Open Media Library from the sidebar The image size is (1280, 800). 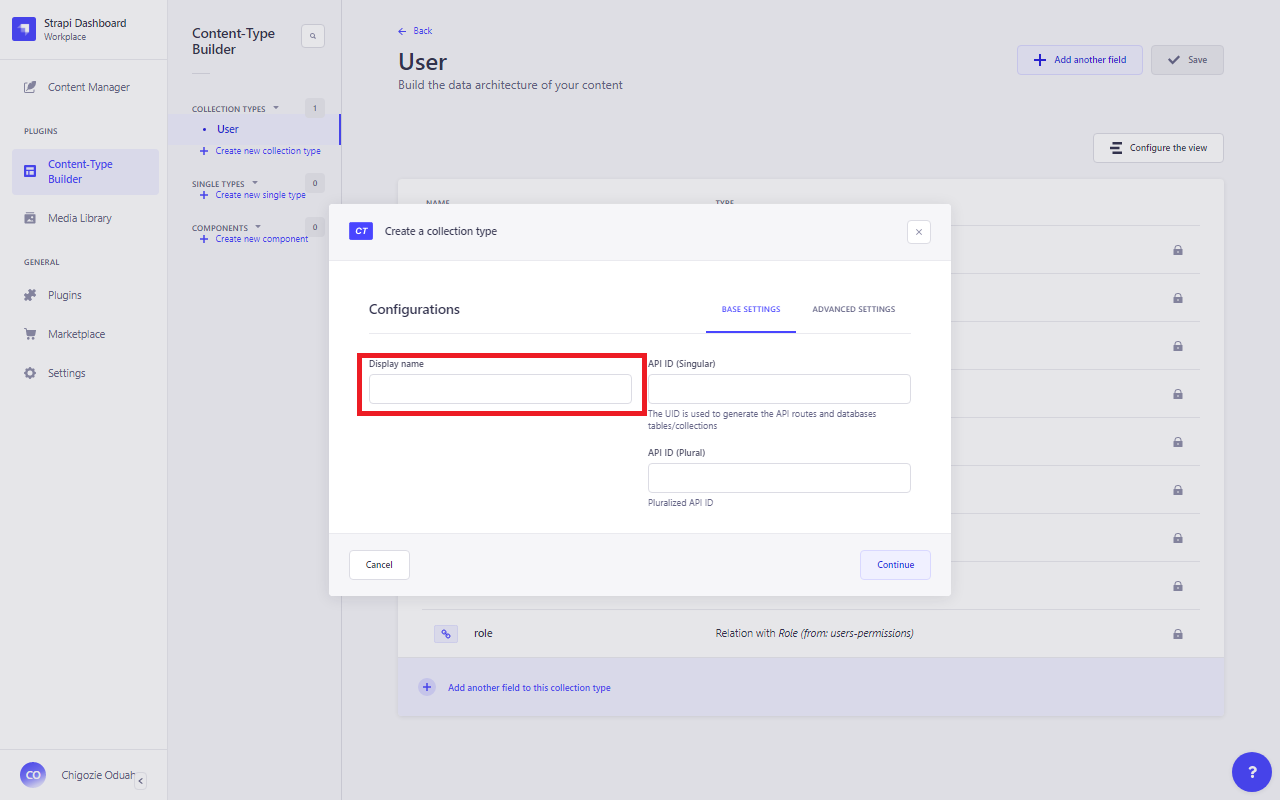[80, 218]
